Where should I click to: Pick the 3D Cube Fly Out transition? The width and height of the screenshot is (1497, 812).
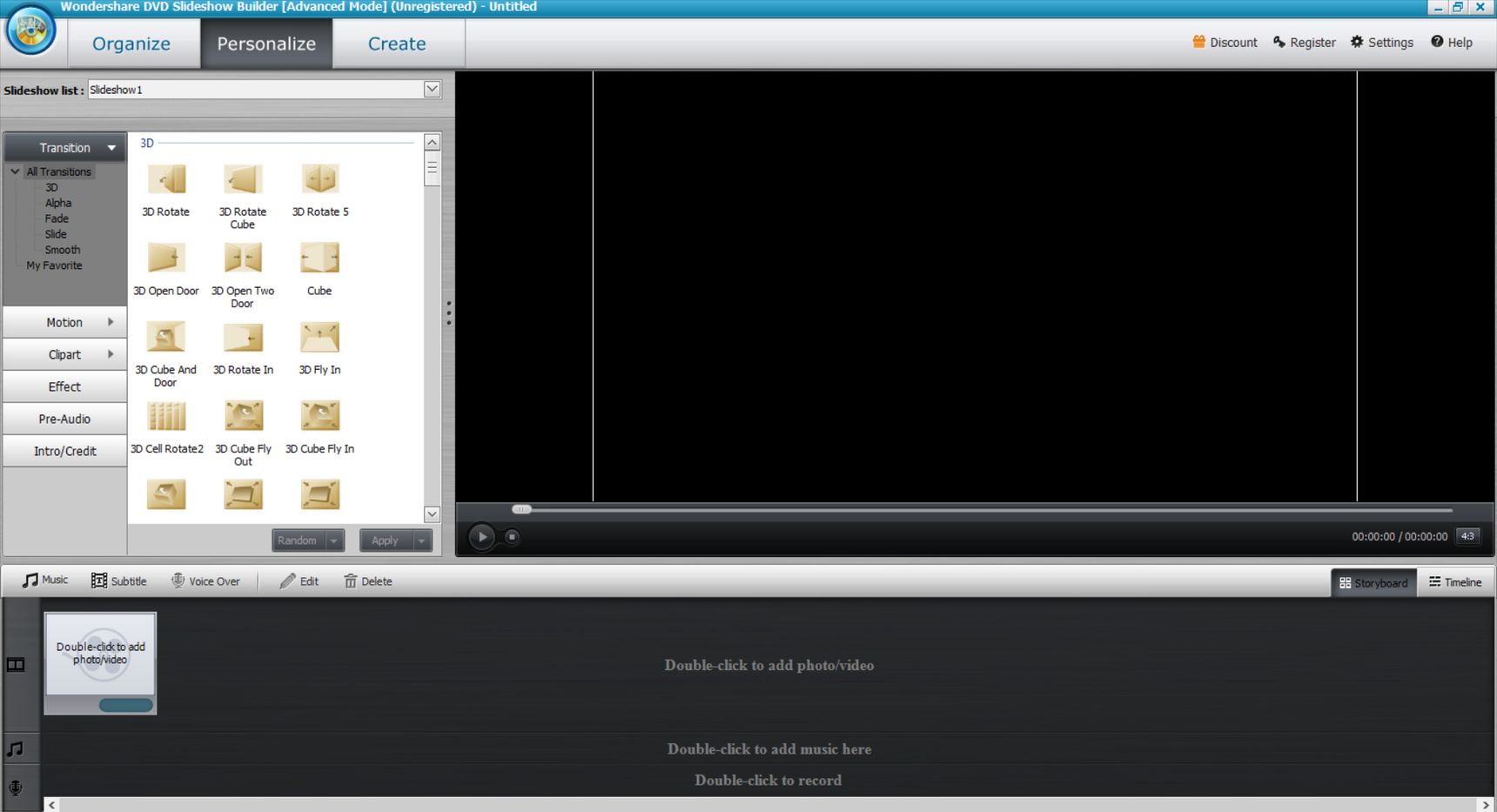(x=243, y=417)
